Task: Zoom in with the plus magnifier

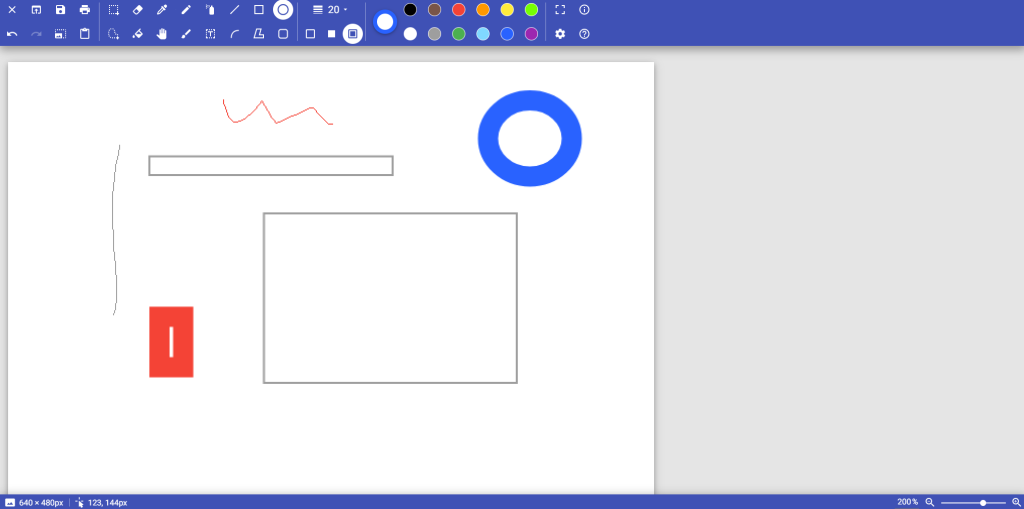Action: [1016, 502]
